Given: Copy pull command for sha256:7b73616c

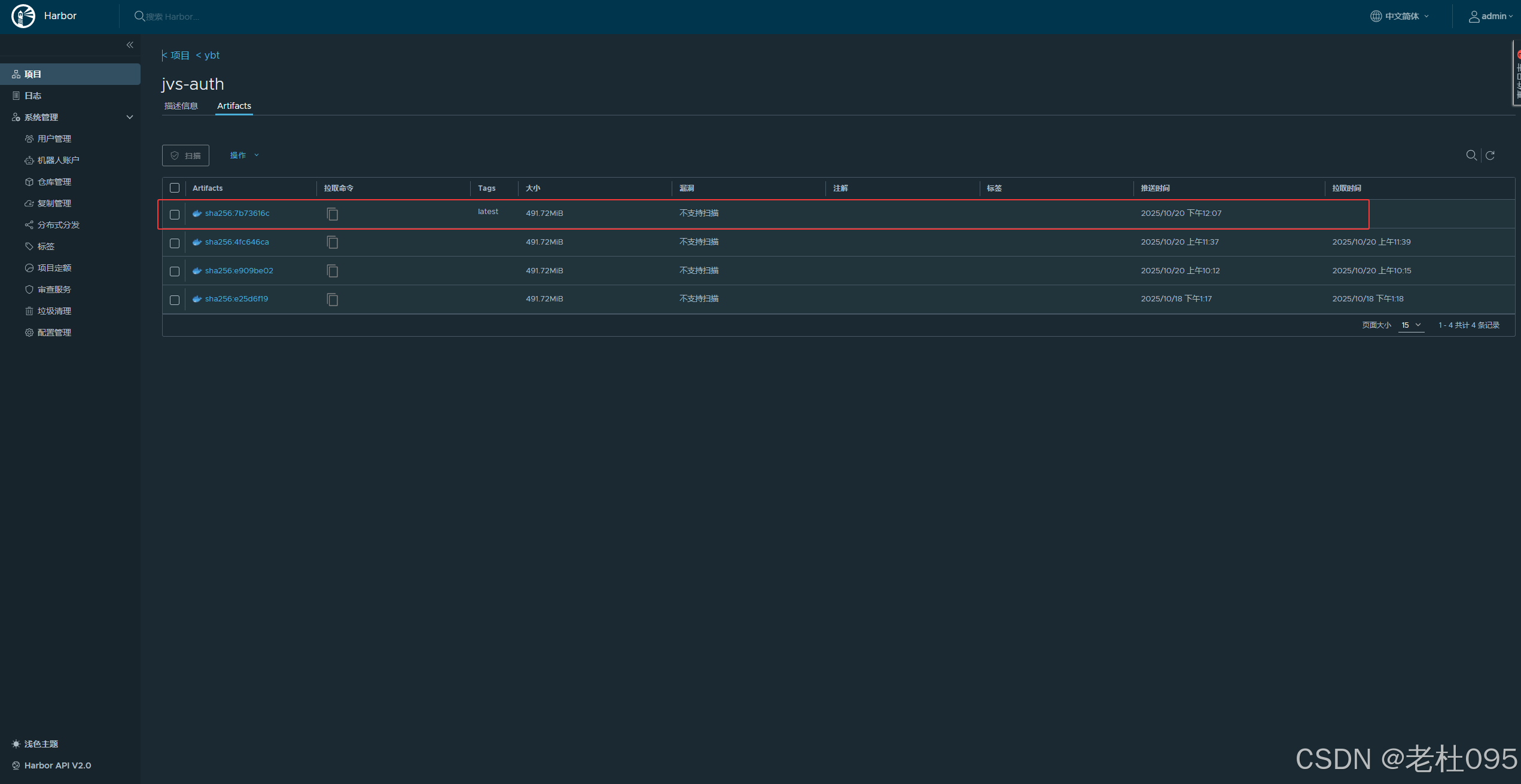Looking at the screenshot, I should click(333, 214).
